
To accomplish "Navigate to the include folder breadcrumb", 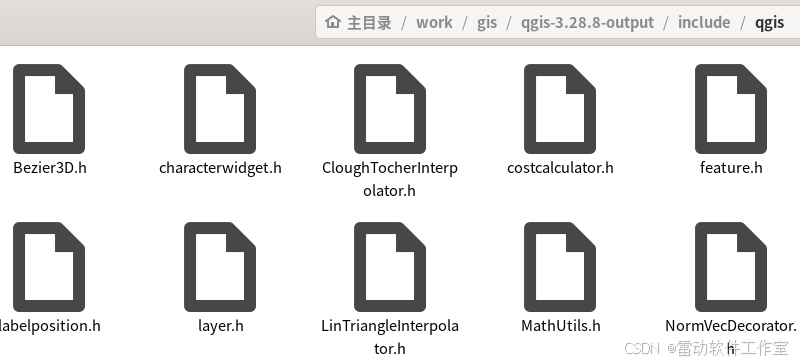I will [704, 22].
